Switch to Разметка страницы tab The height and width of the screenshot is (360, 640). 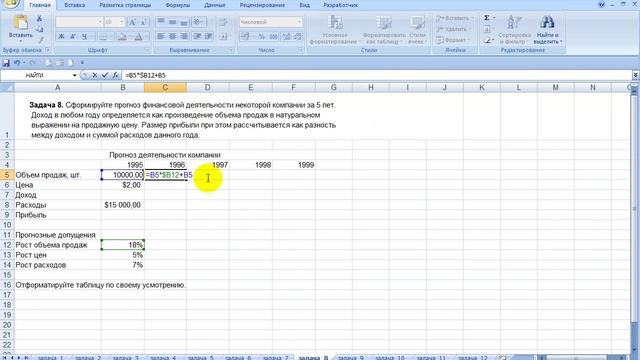125,5
